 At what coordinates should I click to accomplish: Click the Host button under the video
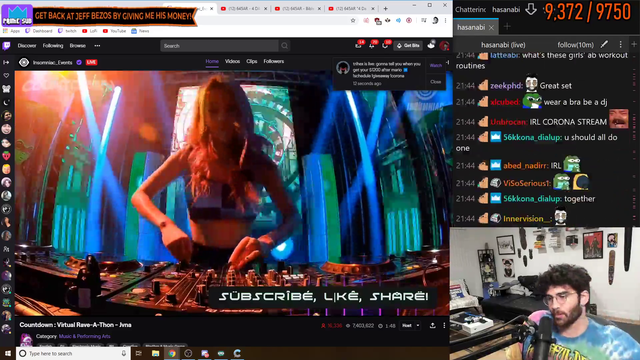[x=407, y=326]
